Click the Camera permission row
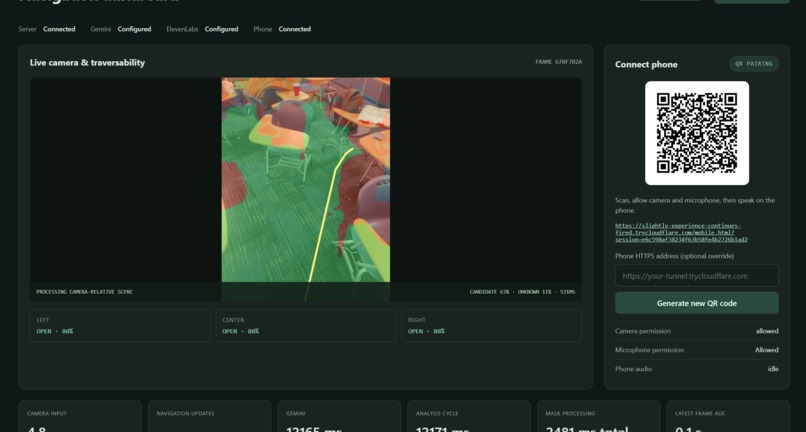806x432 pixels. [697, 331]
